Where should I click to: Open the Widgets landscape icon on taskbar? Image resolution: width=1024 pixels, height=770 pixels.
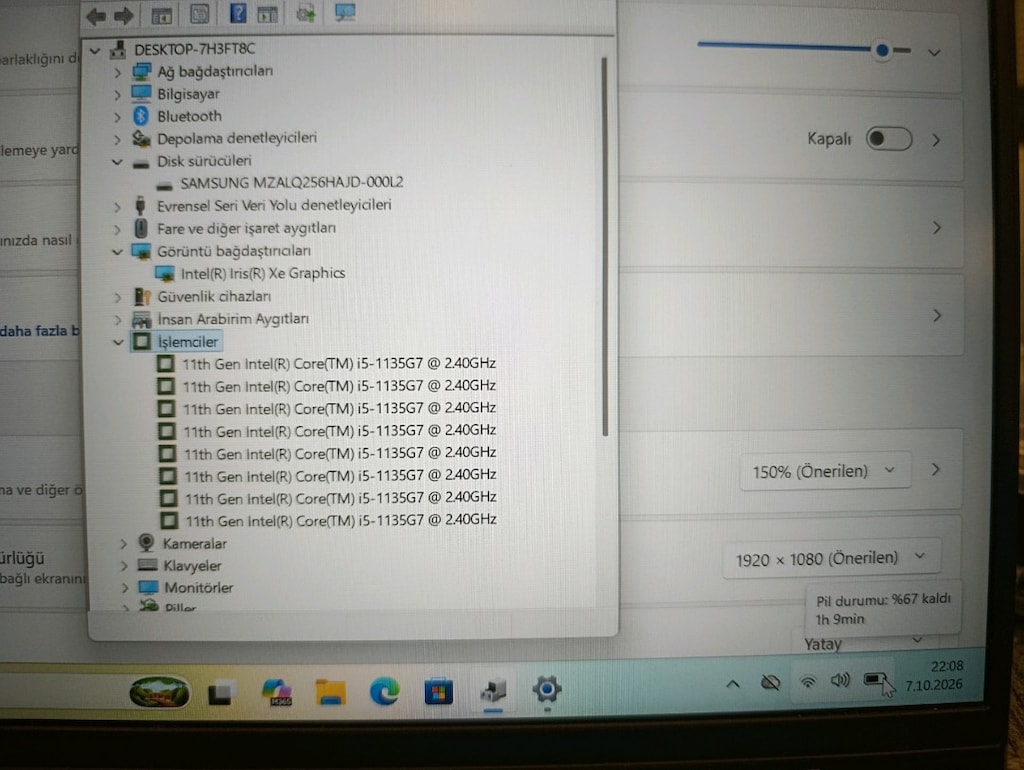[159, 692]
